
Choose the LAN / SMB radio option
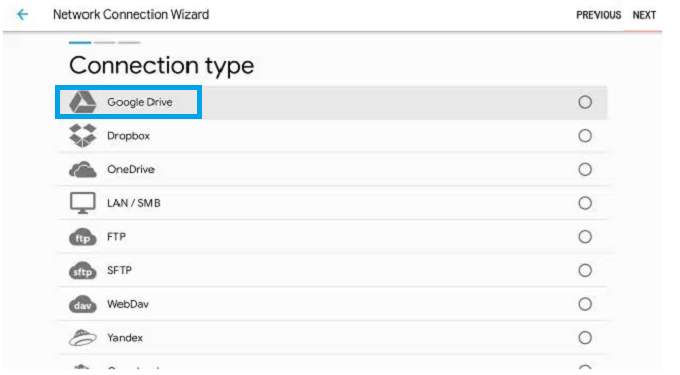[585, 203]
